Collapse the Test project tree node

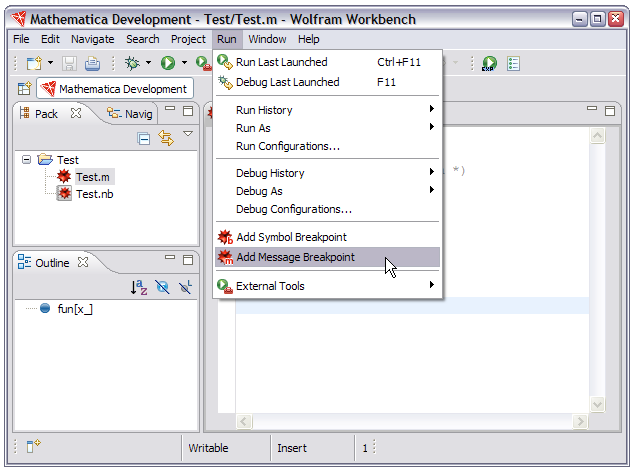(26, 159)
